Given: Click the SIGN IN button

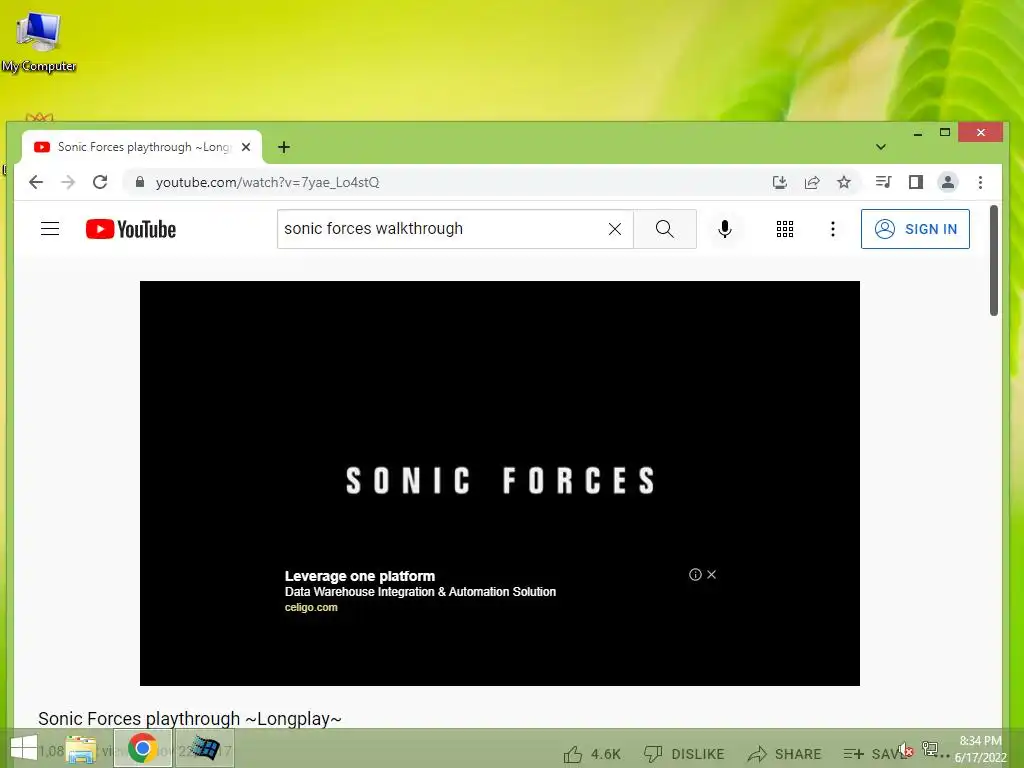Looking at the screenshot, I should coord(915,229).
